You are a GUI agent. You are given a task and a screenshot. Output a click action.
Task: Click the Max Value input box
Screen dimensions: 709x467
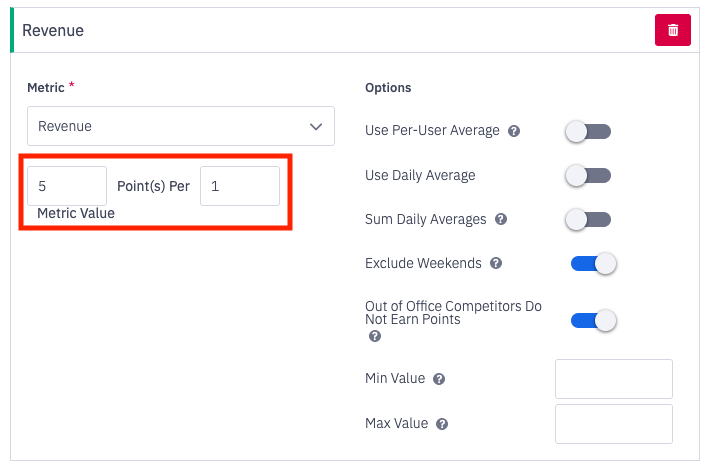613,424
